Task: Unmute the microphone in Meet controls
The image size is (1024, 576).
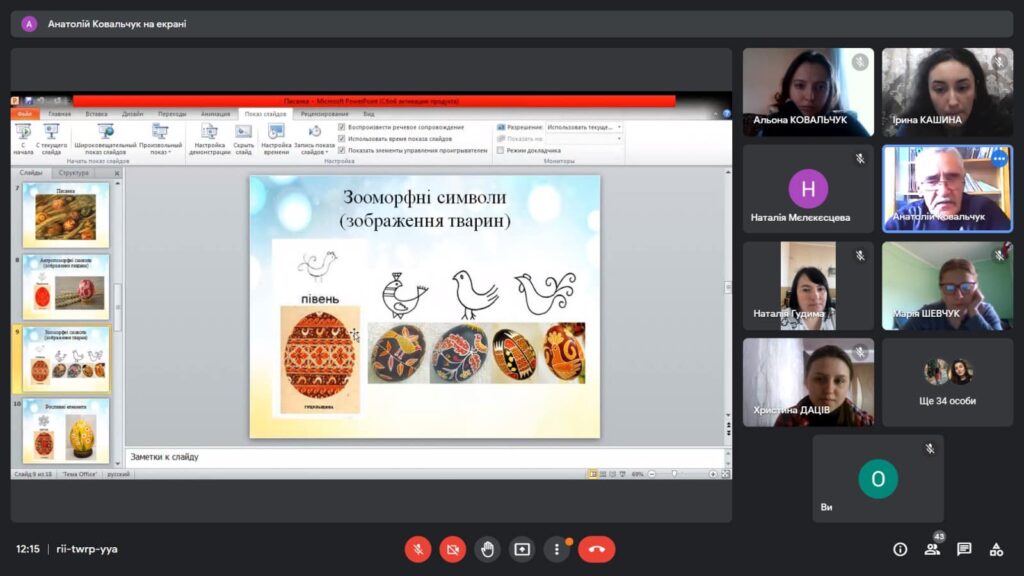Action: pyautogui.click(x=418, y=549)
